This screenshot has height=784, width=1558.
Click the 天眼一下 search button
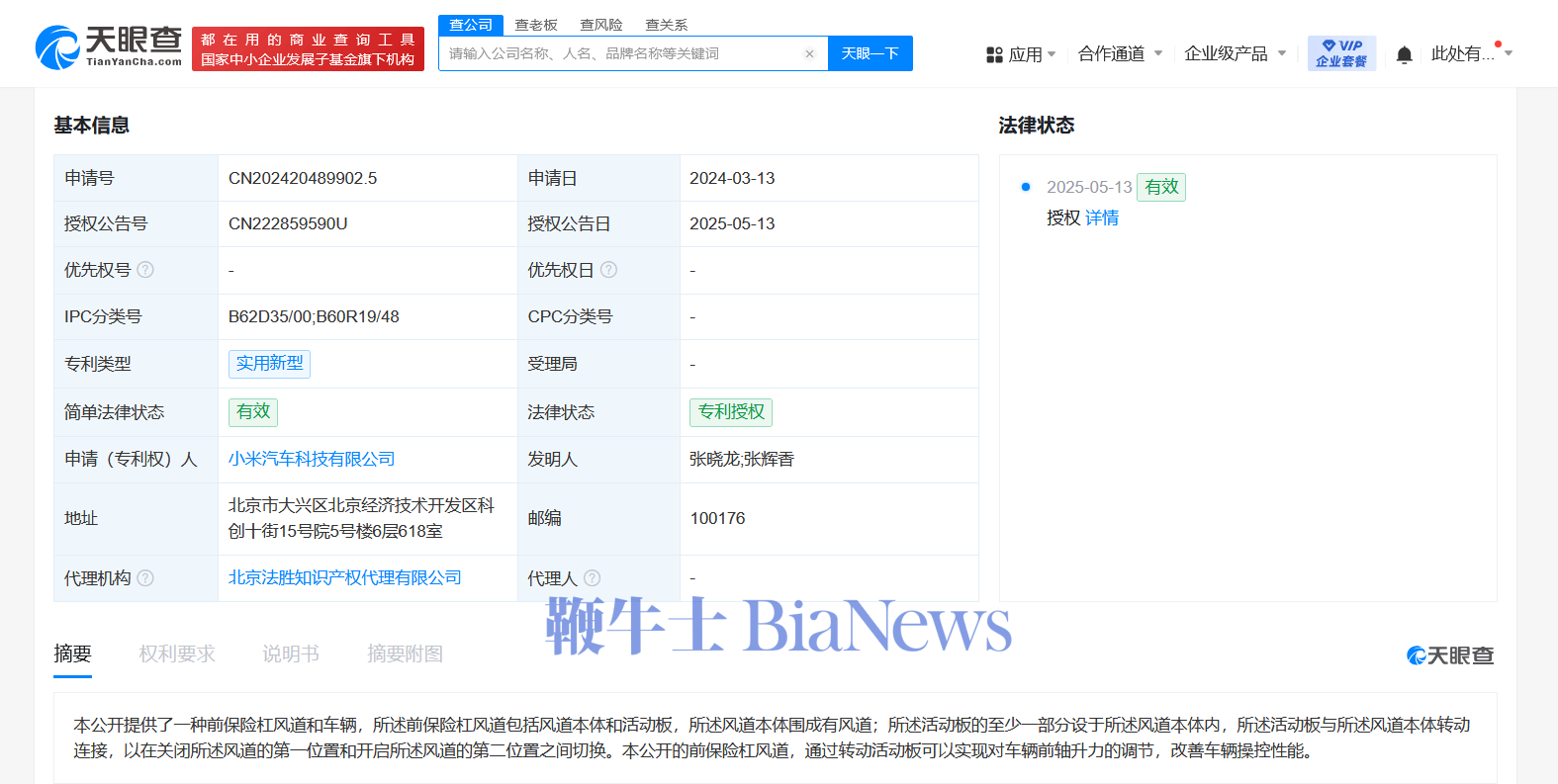pos(871,53)
